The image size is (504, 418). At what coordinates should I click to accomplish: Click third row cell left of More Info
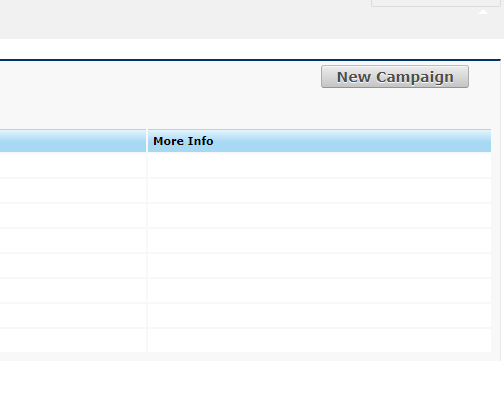73,215
